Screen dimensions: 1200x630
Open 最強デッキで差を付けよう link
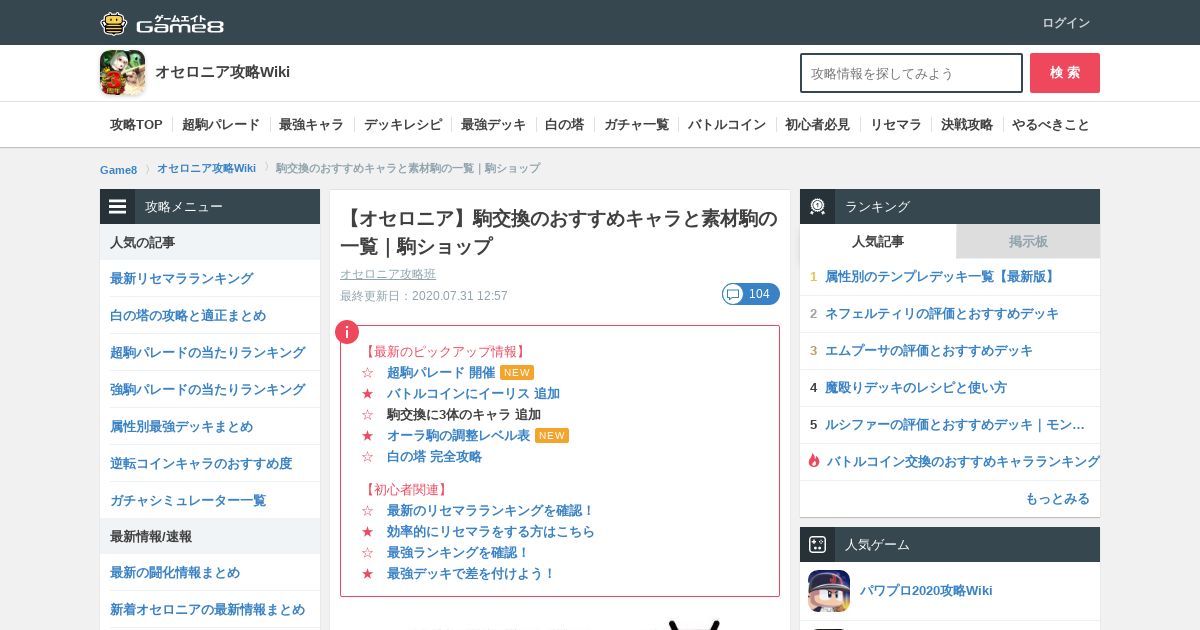(471, 573)
